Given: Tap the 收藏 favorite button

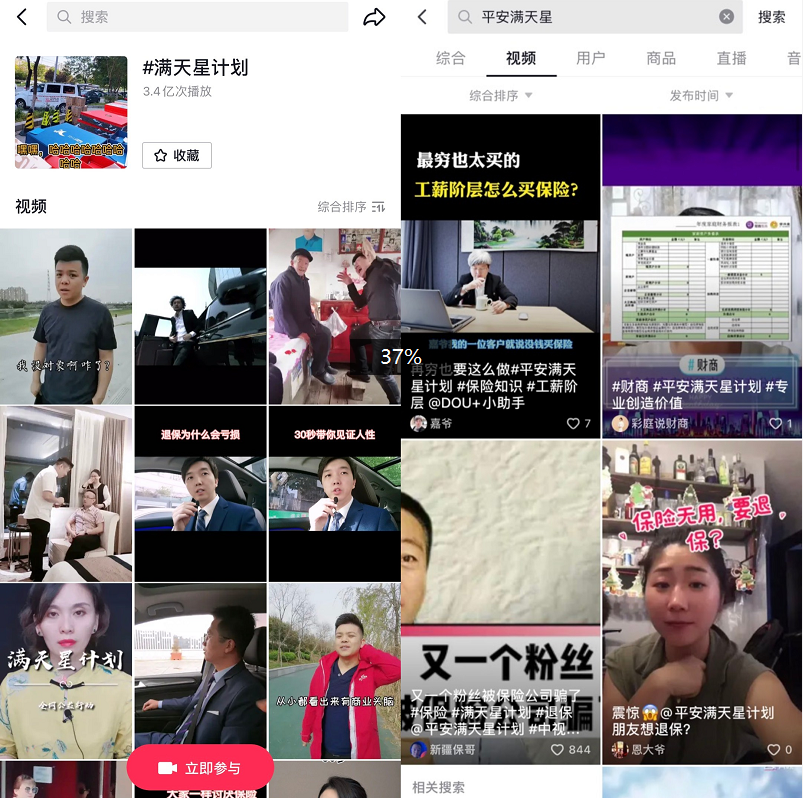Looking at the screenshot, I should click(177, 155).
